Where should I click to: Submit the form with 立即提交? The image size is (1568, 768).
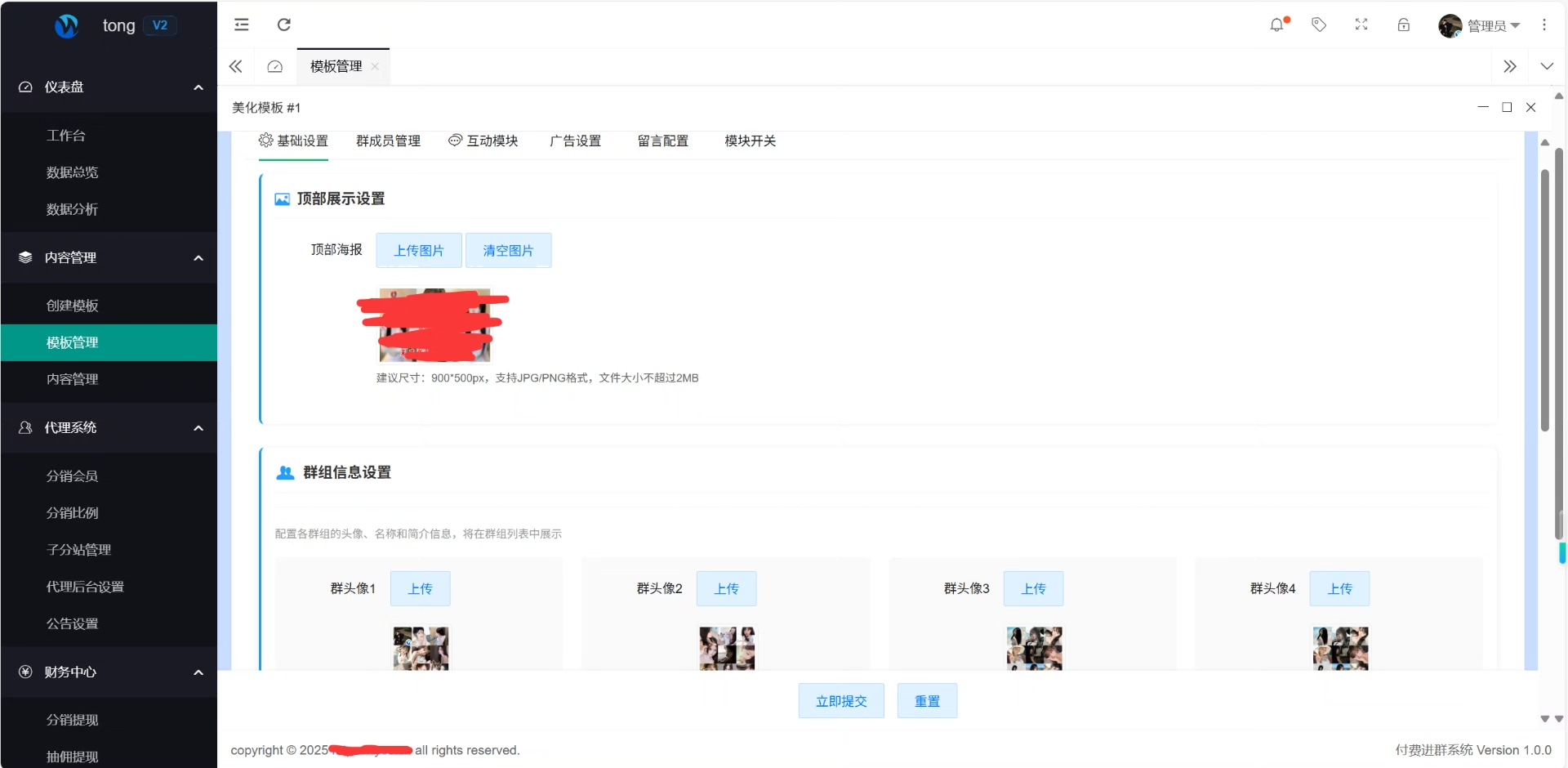coord(841,701)
